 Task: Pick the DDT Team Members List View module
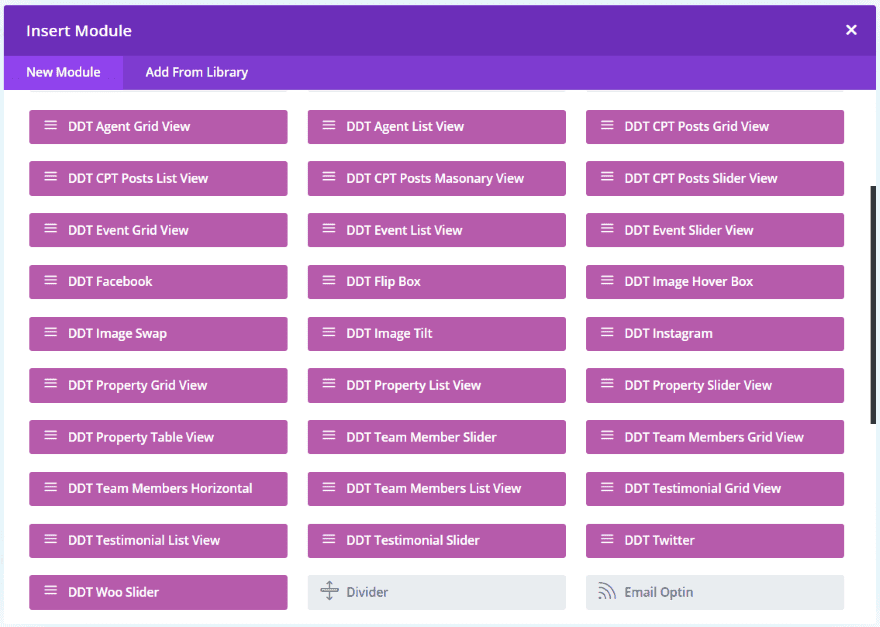[437, 489]
